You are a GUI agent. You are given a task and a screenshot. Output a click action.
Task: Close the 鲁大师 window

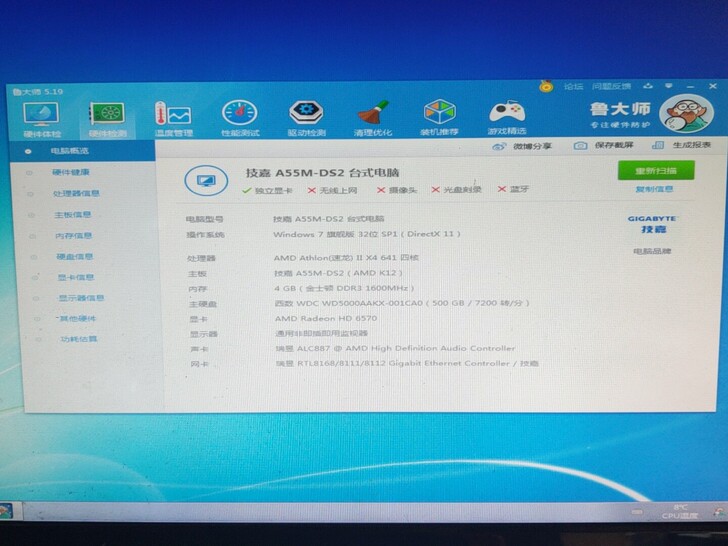(x=713, y=86)
